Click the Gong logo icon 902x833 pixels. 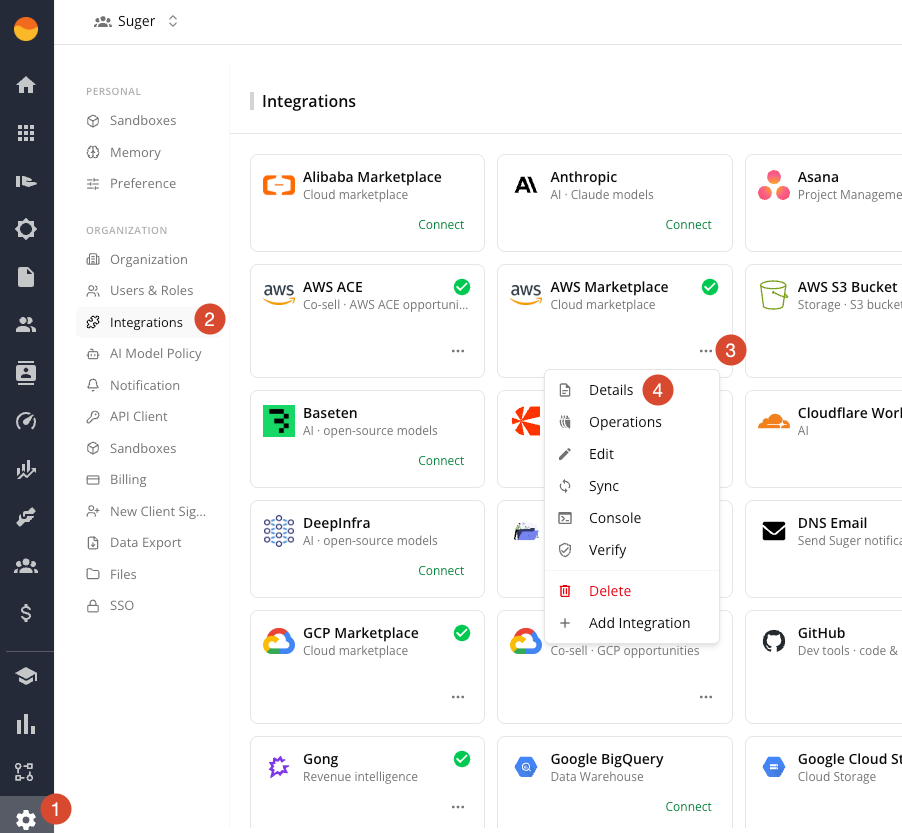(279, 766)
